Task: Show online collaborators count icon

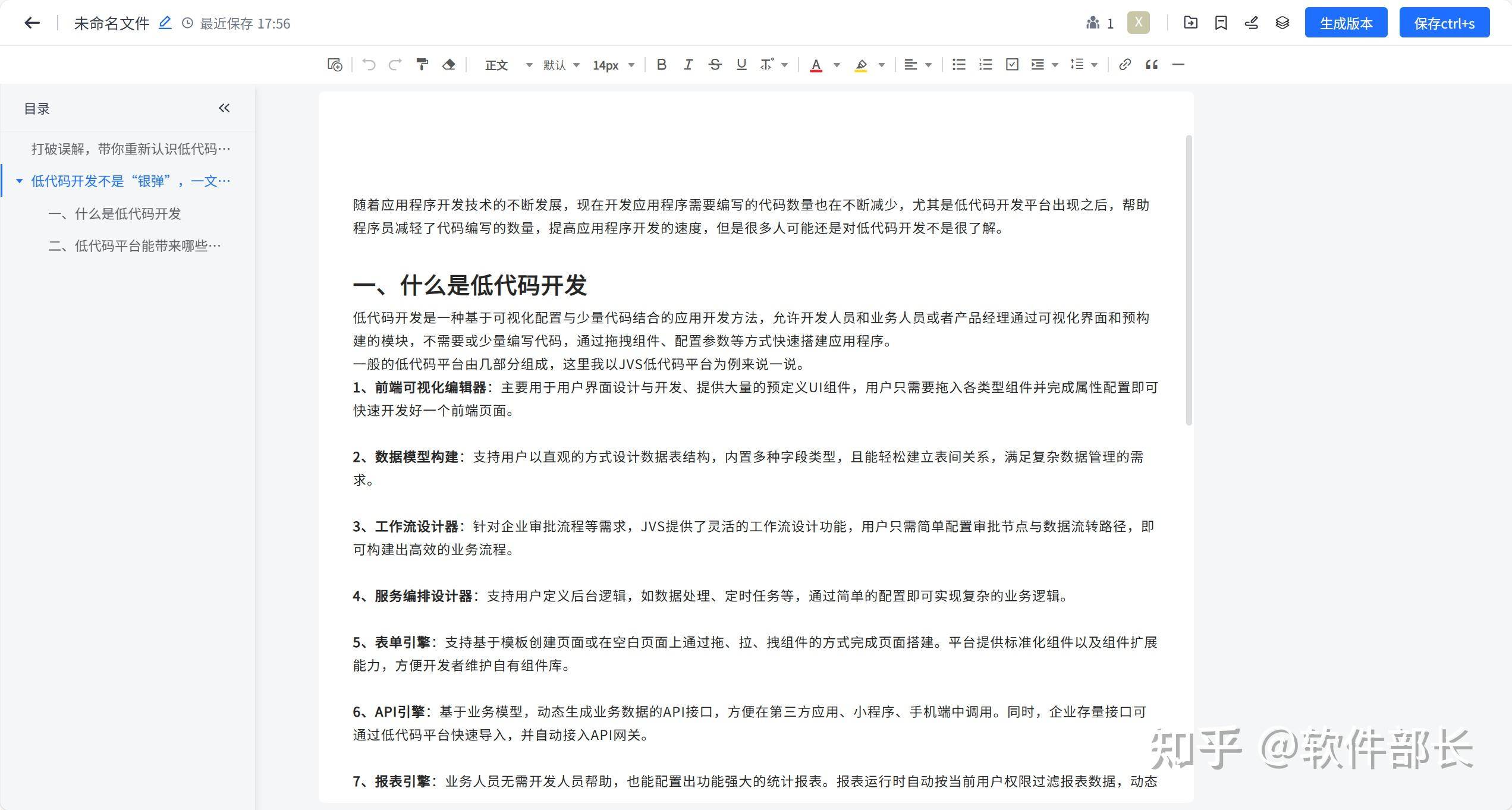Action: coord(1093,23)
